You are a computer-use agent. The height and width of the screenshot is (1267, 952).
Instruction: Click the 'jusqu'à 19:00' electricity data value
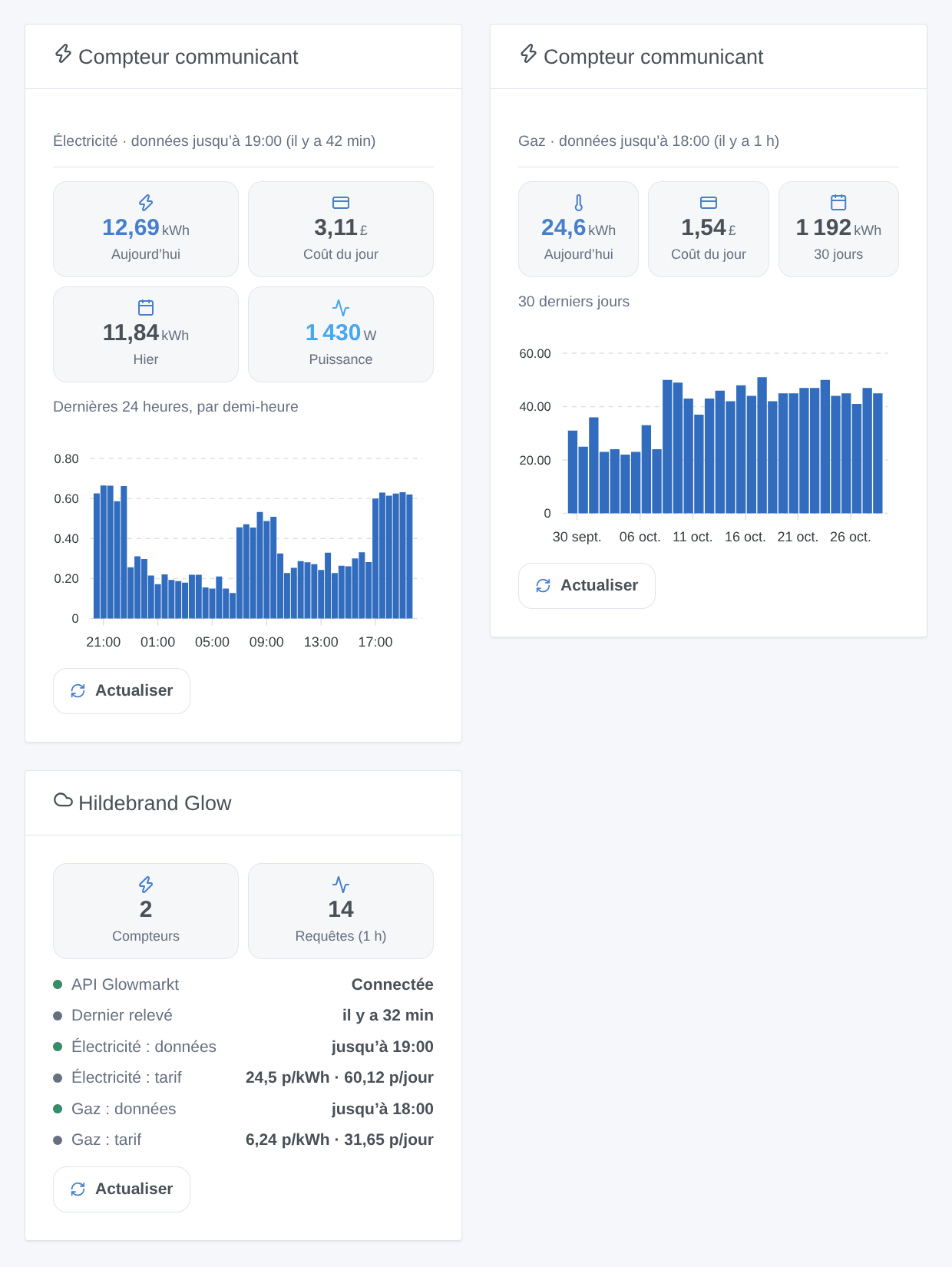point(382,1047)
